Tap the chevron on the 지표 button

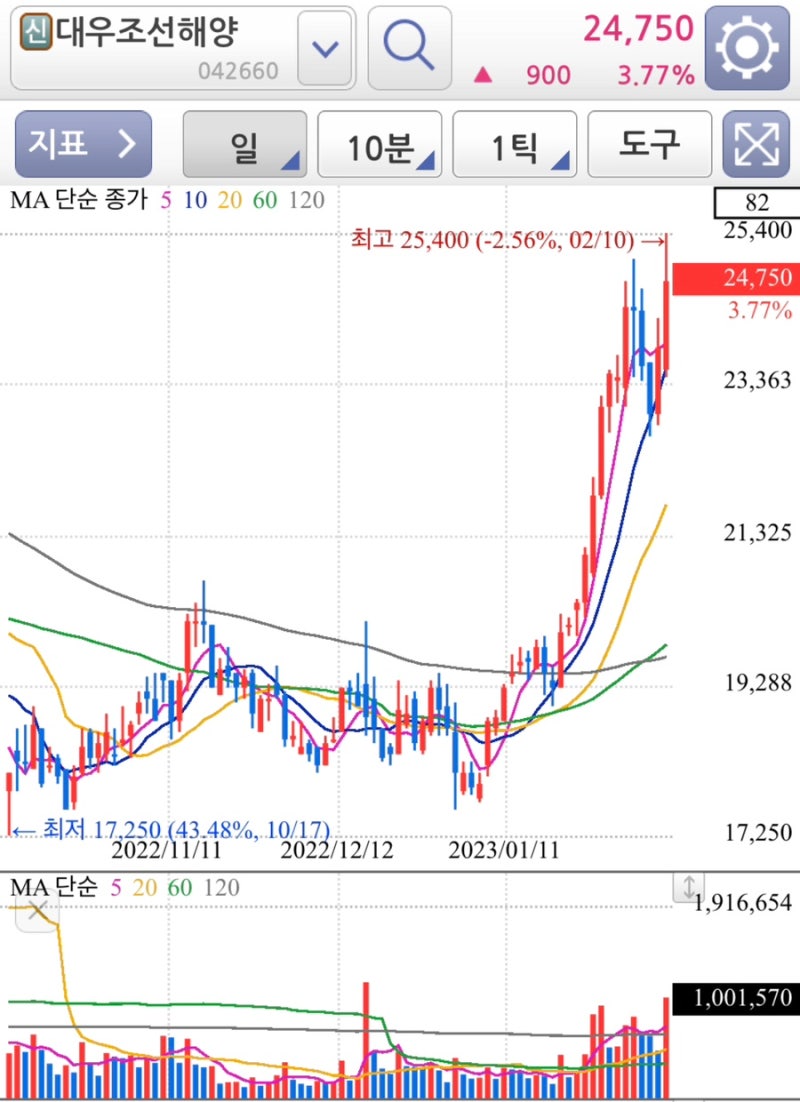(x=127, y=143)
